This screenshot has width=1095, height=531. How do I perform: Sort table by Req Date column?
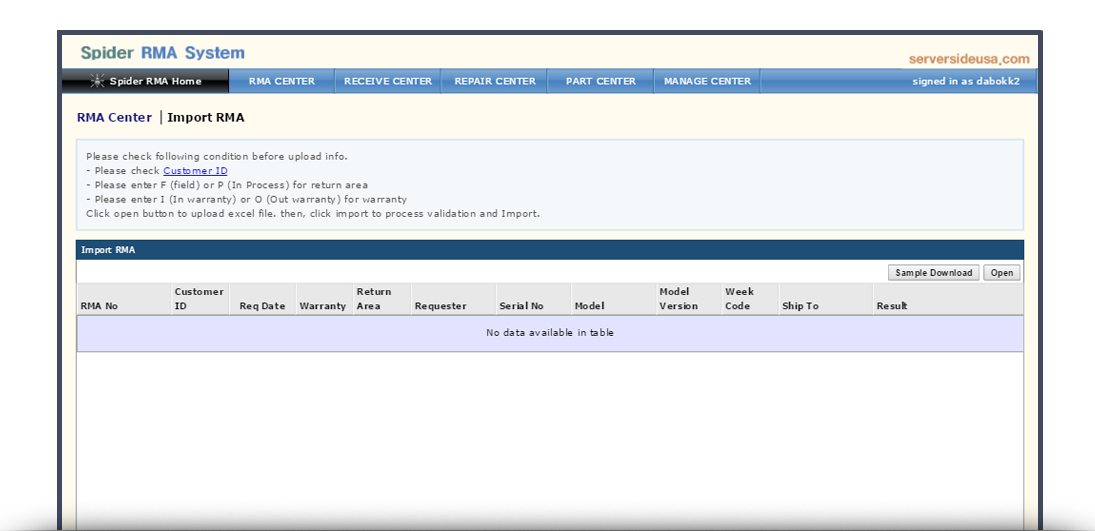263,299
